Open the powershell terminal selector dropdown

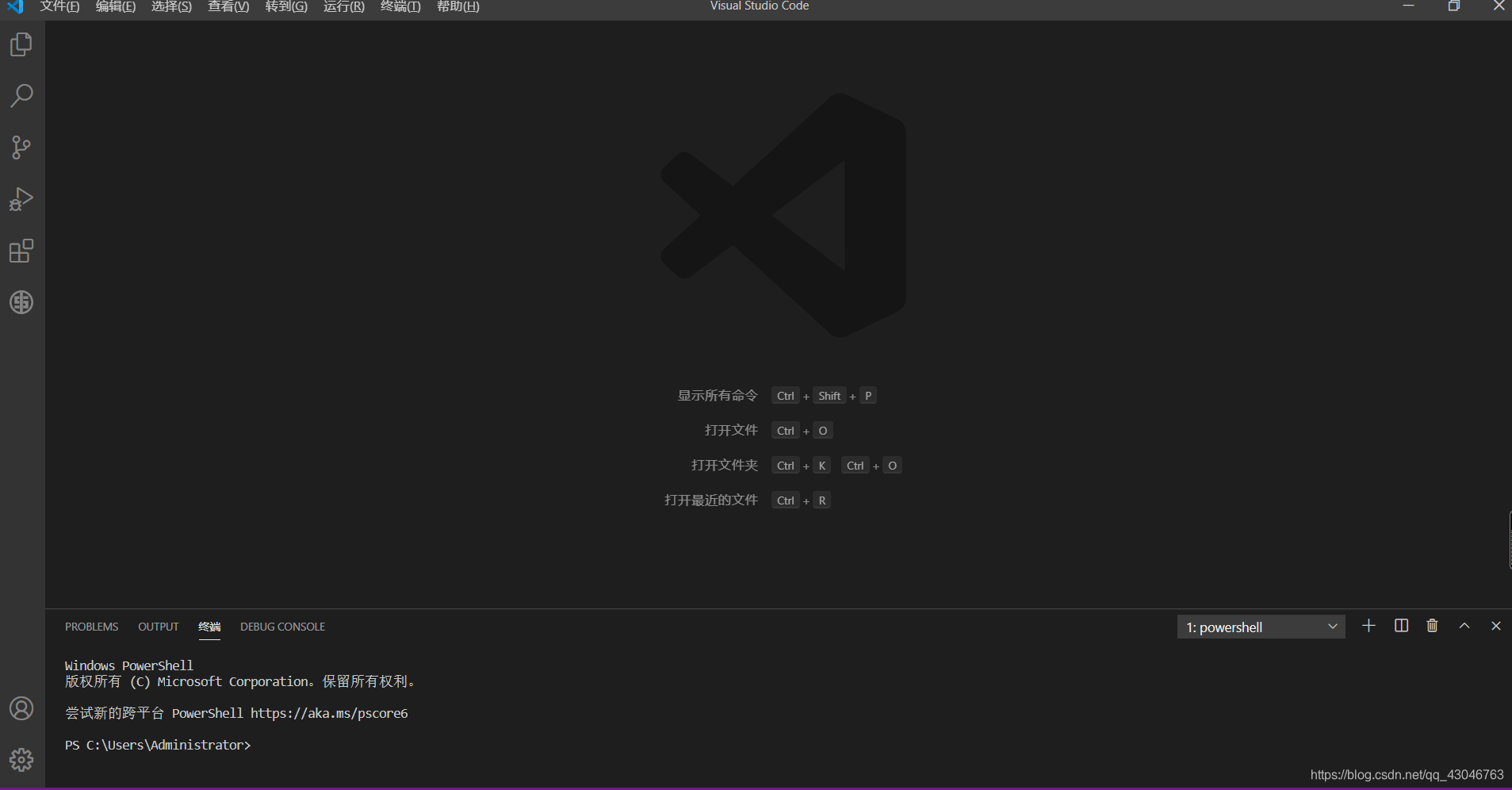pyautogui.click(x=1261, y=627)
